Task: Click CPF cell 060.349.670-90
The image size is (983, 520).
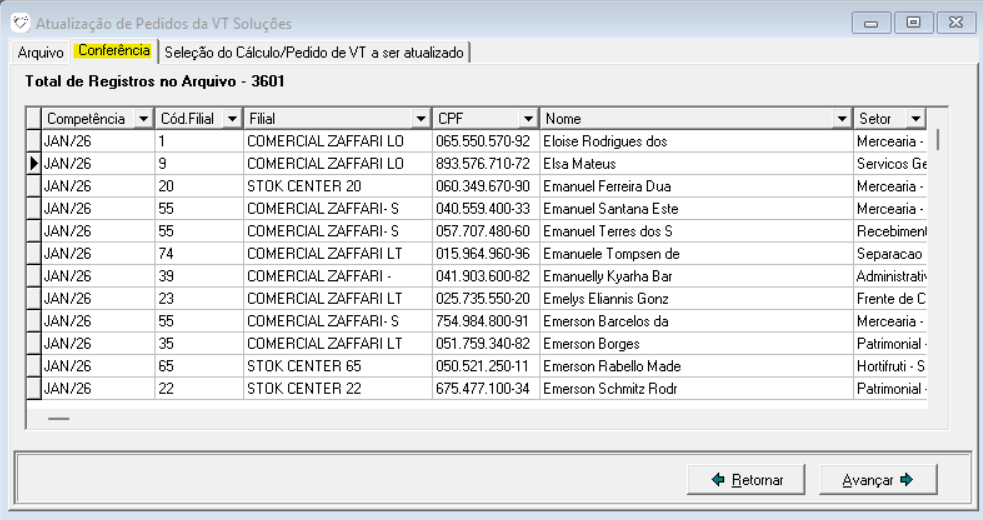Action: click(485, 186)
